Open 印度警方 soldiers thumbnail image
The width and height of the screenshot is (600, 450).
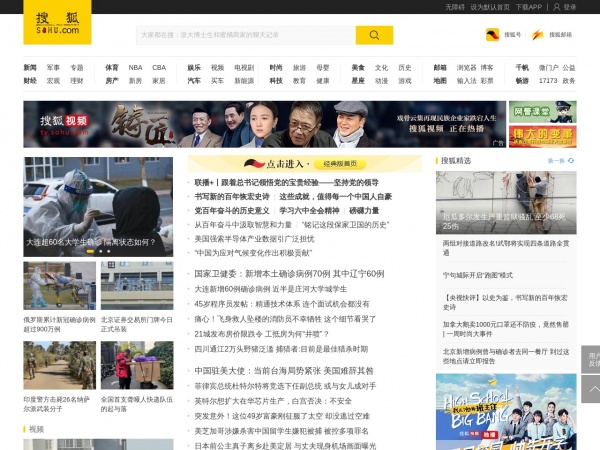[60, 365]
